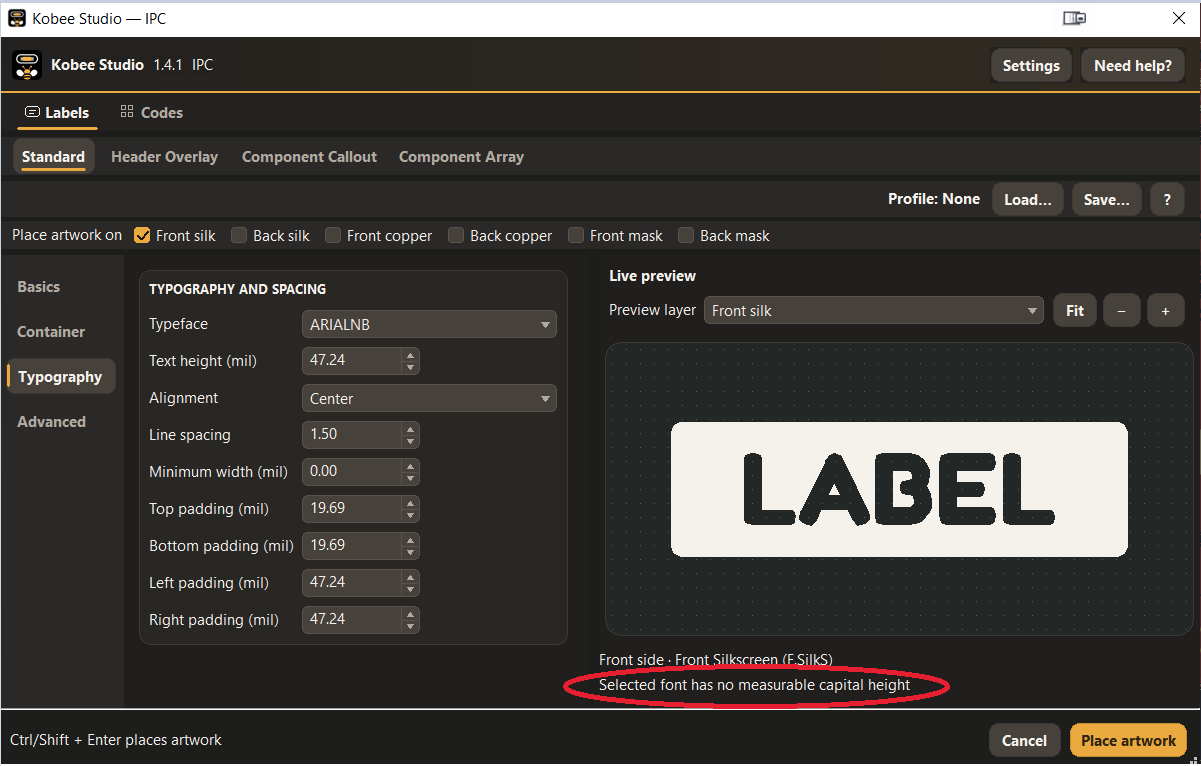Click the Text height value field
1201x766 pixels.
[x=352, y=361]
